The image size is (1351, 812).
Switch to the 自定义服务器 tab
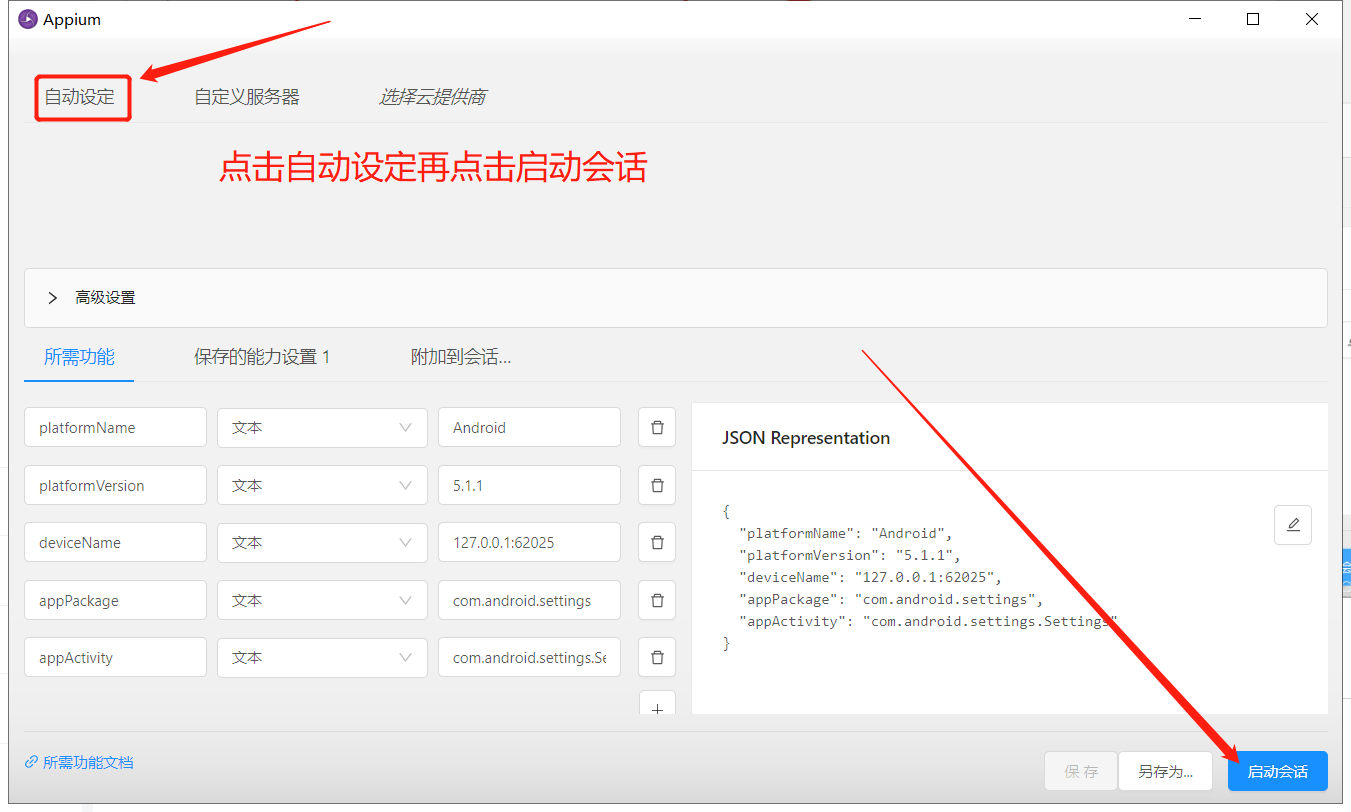click(244, 96)
